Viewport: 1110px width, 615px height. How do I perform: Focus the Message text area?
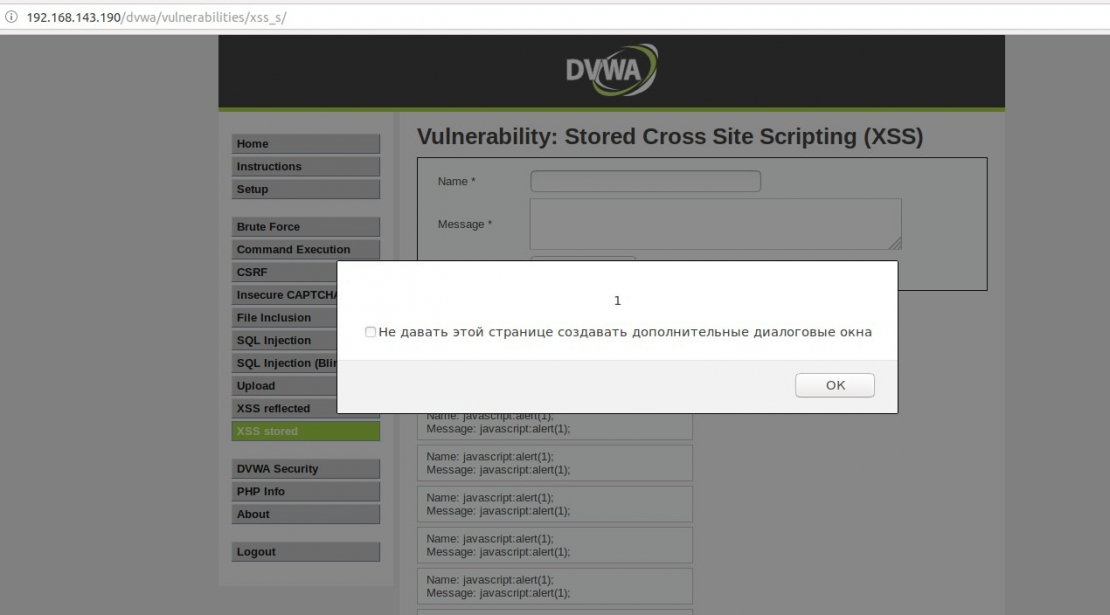(x=716, y=224)
